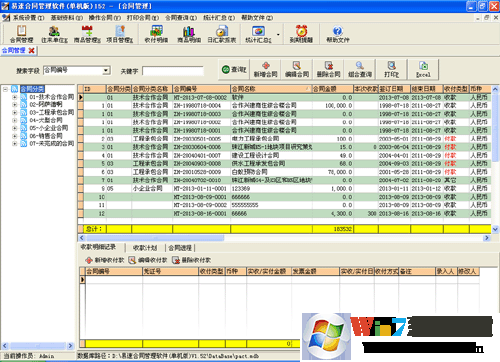Open the 系统设置 menu
The height and width of the screenshot is (362, 500).
point(28,18)
